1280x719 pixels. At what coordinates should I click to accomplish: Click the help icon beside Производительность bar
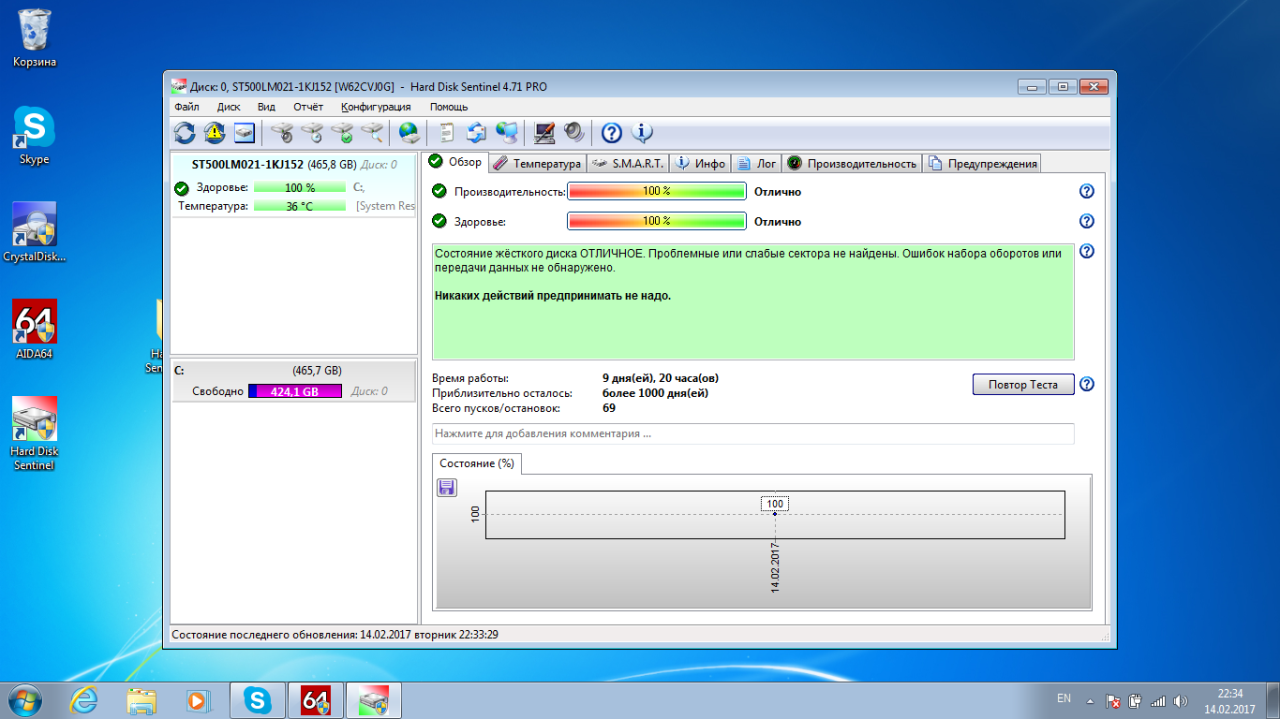[1087, 191]
